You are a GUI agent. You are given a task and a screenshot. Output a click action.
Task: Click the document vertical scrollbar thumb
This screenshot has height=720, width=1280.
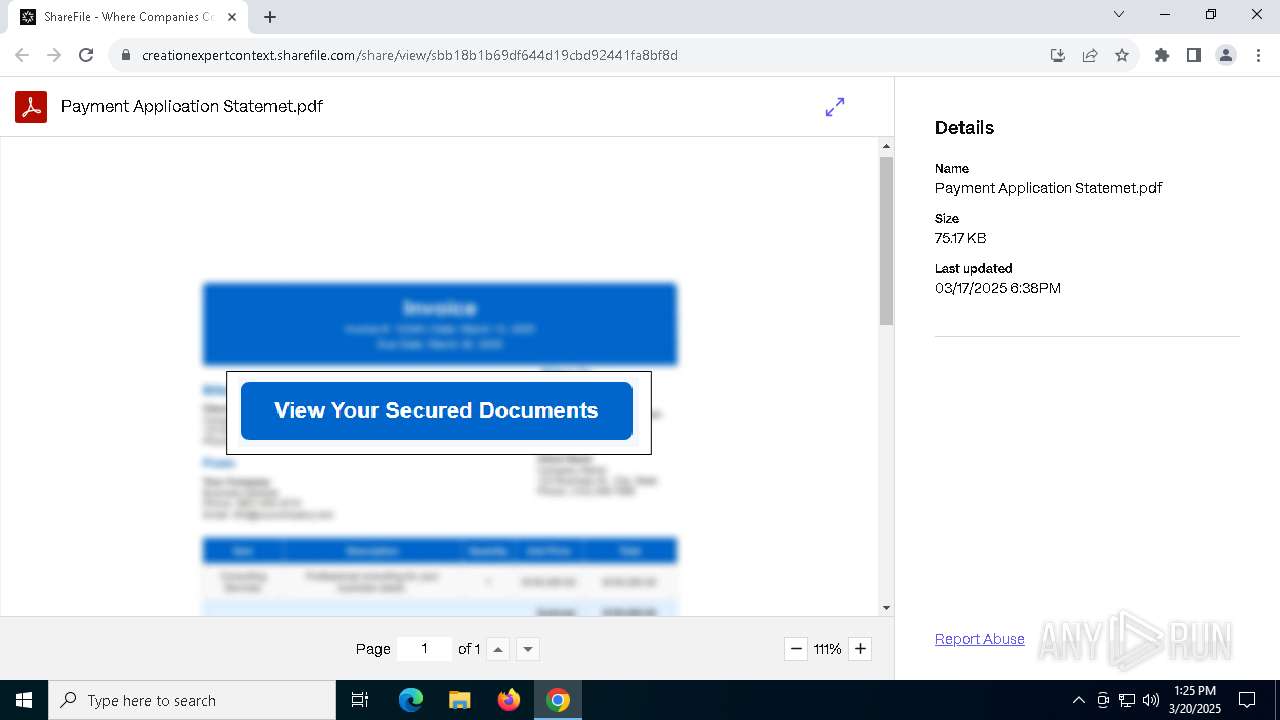coord(886,240)
